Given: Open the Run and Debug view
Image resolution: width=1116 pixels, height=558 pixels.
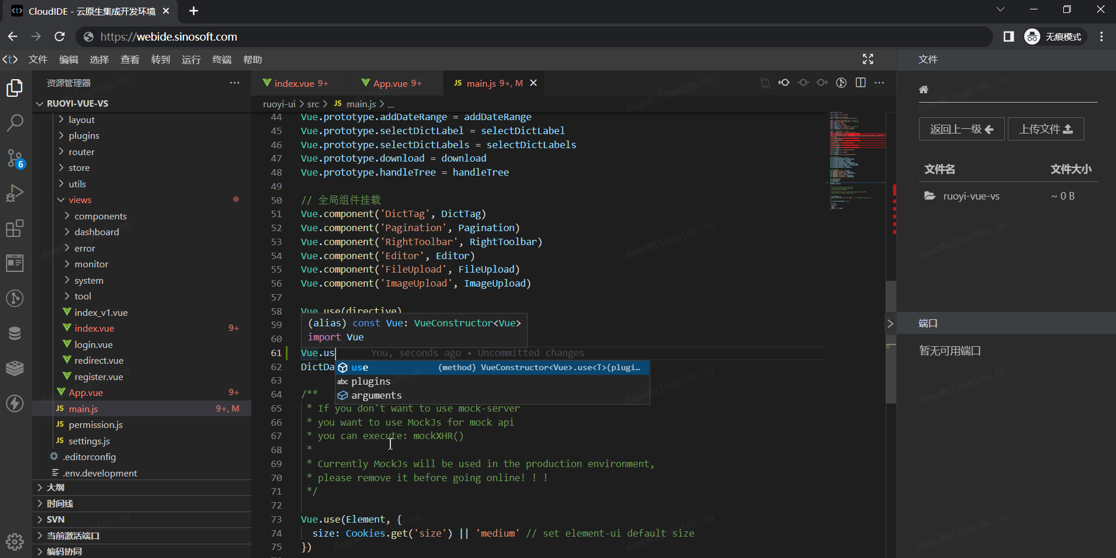Looking at the screenshot, I should tap(15, 193).
